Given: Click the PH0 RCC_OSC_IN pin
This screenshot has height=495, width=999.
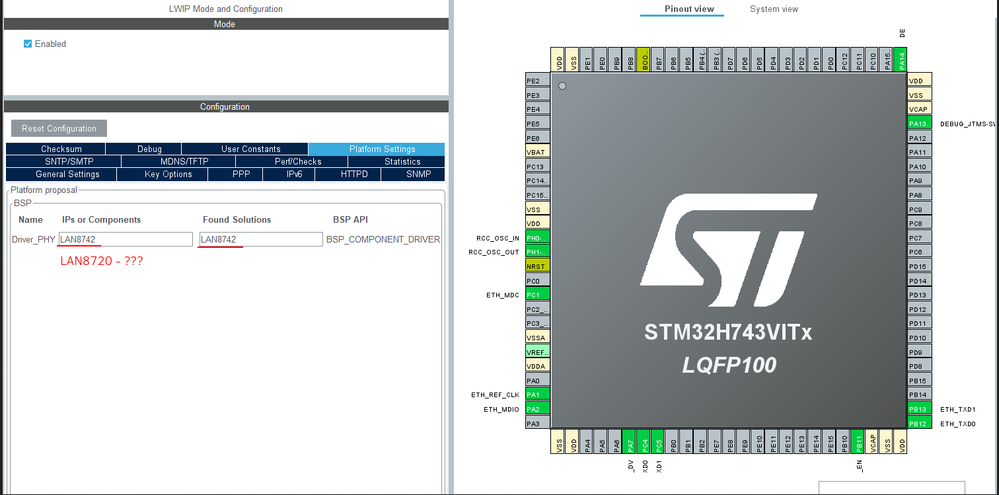Looking at the screenshot, I should point(537,238).
